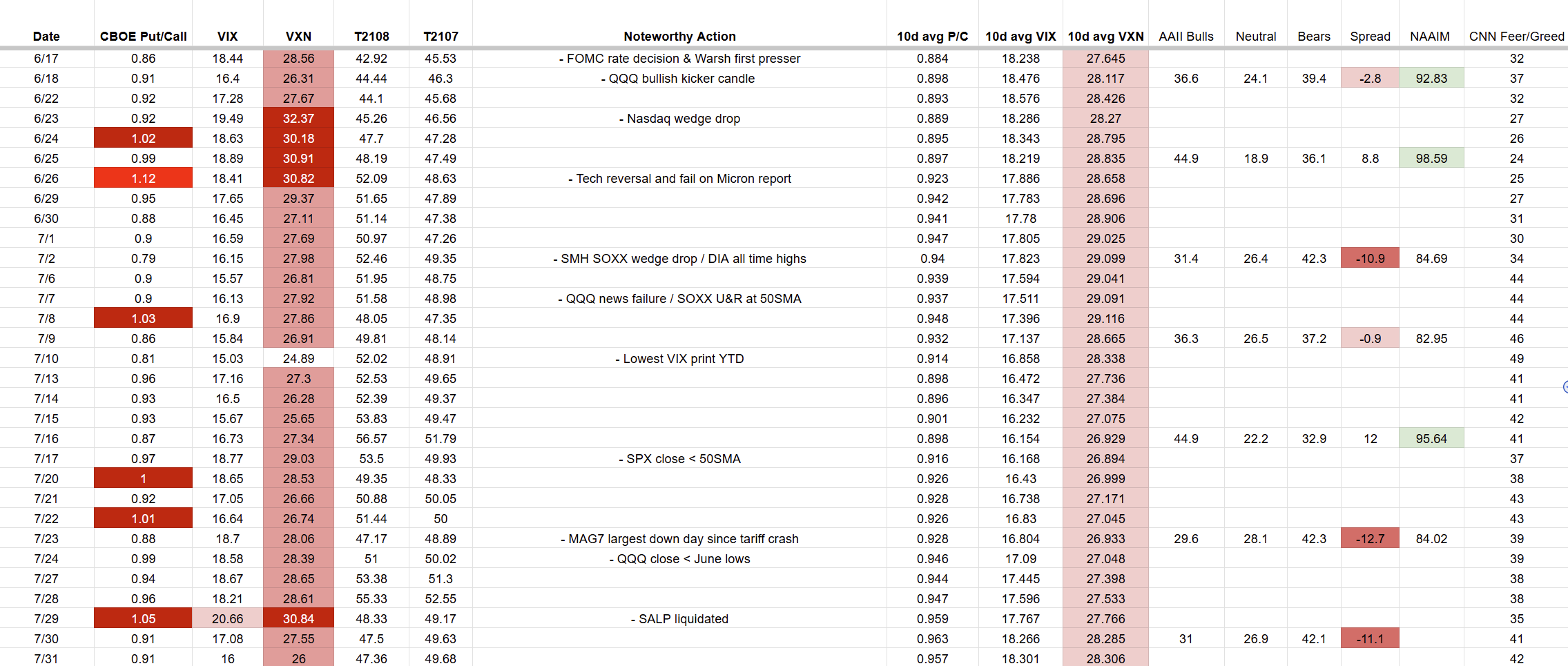Viewport: 1568px width, 666px height.
Task: Click the NAAIM column header
Action: pos(1430,37)
